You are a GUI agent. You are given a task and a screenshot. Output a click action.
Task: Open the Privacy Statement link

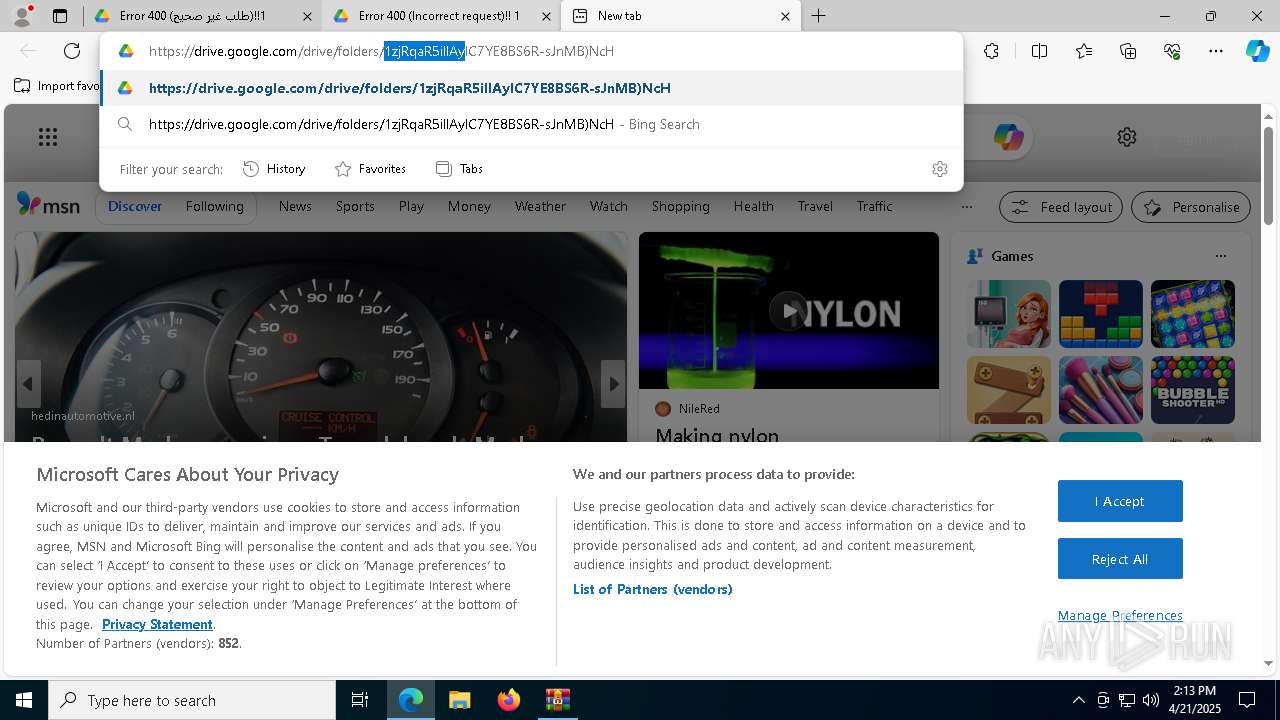[157, 624]
